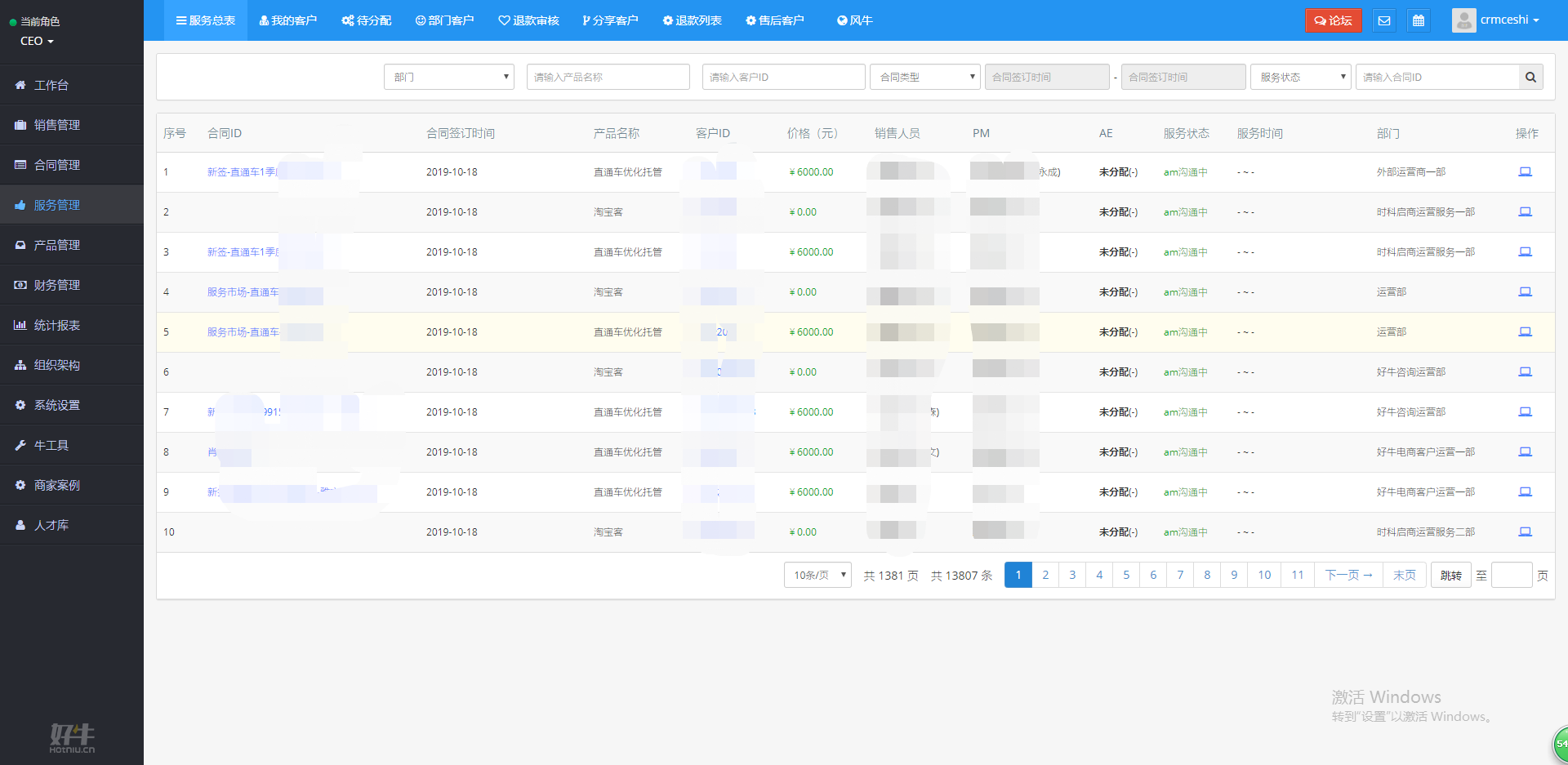
Task: Jump to the 末页 last page
Action: point(1404,575)
